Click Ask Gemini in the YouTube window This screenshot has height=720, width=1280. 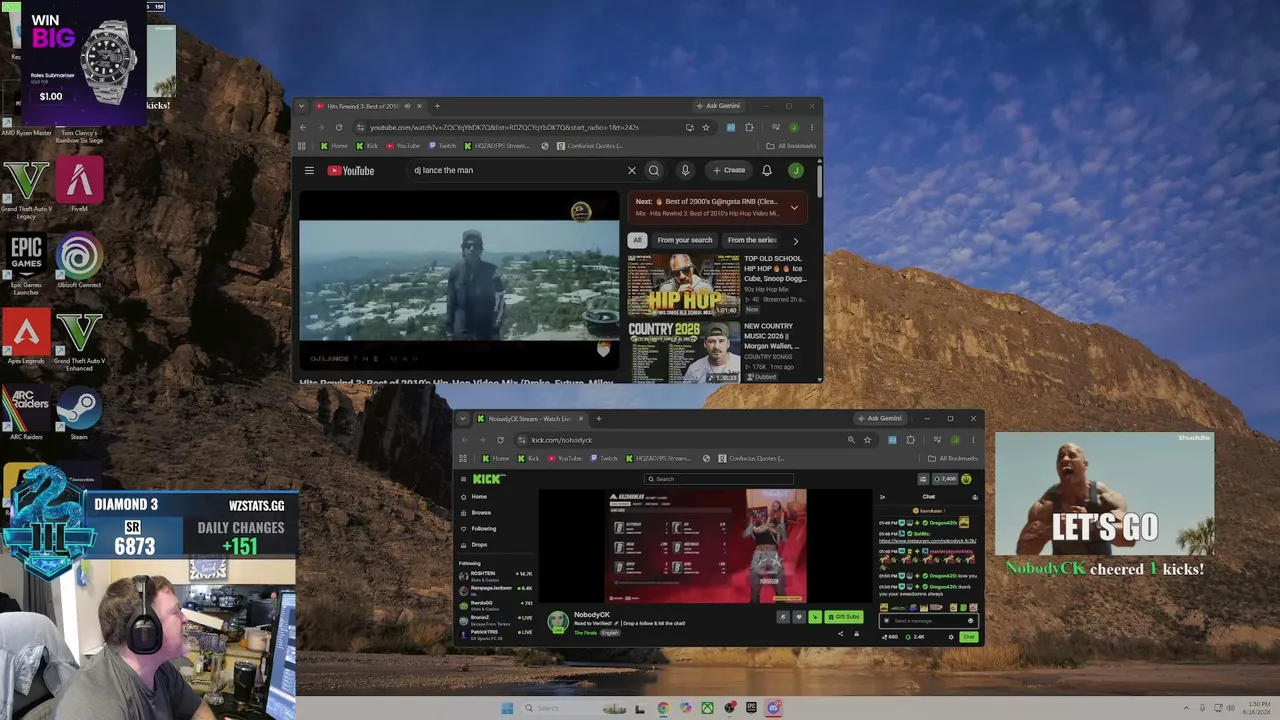[x=718, y=106]
